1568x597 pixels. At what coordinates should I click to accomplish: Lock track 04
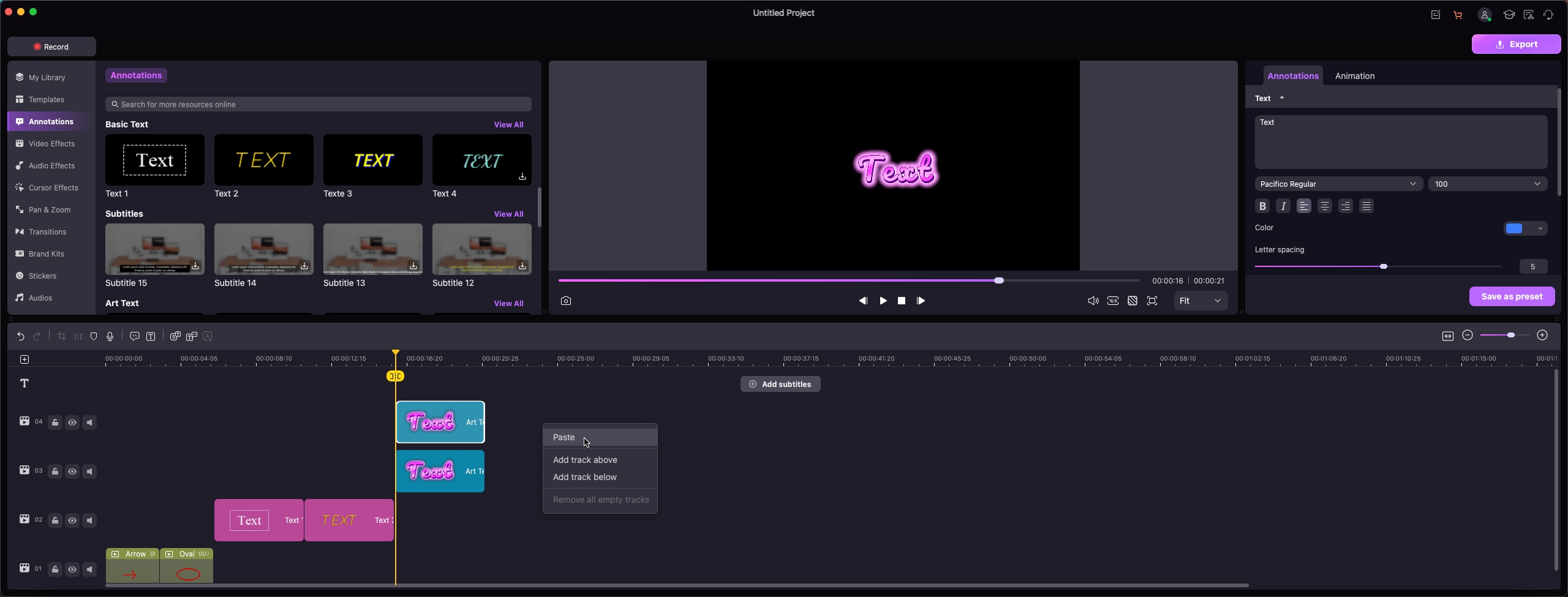tap(55, 422)
